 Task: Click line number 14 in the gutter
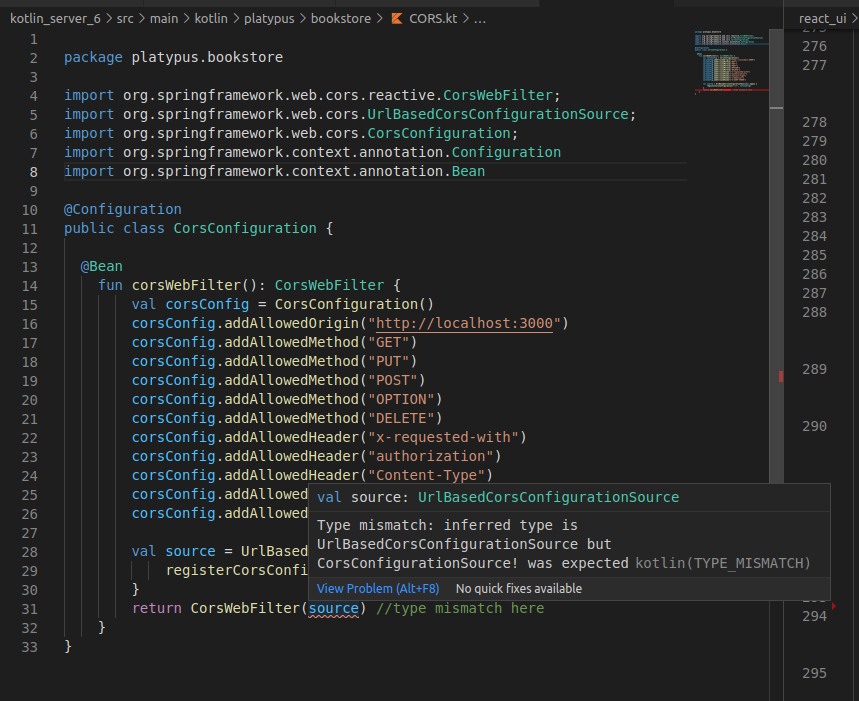[30, 286]
